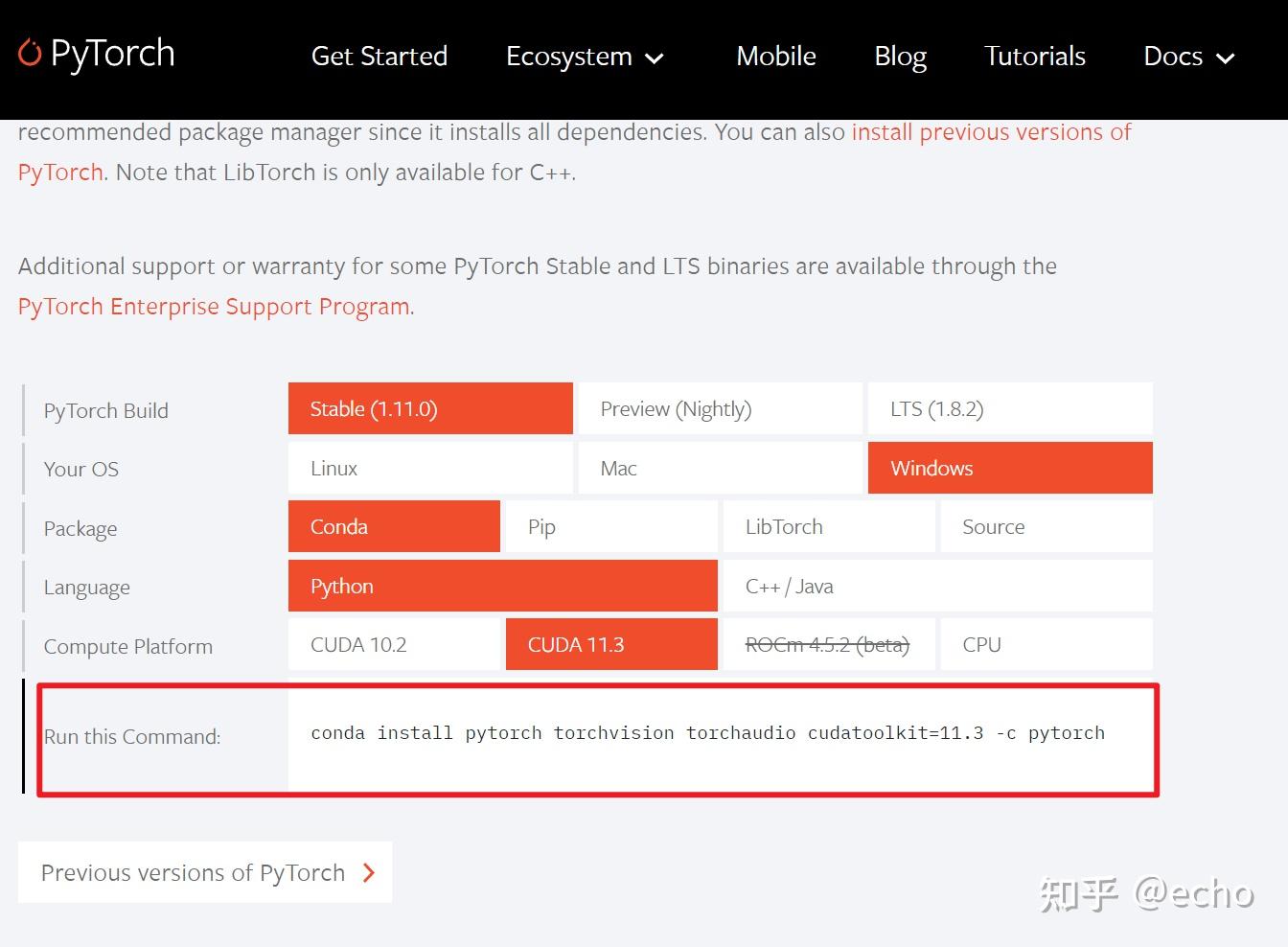Expand the Ecosystem dropdown menu
1288x947 pixels.
pos(585,57)
